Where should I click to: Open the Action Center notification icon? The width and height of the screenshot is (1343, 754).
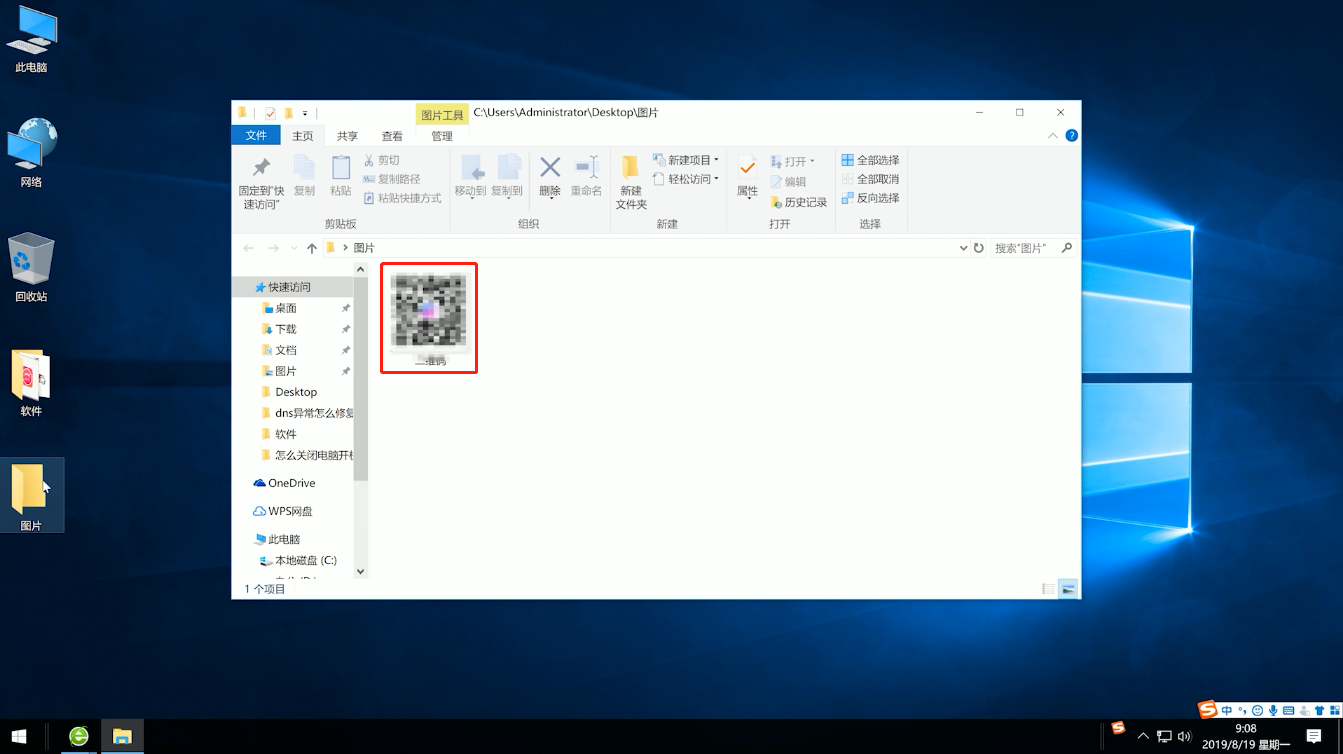pyautogui.click(x=1314, y=737)
